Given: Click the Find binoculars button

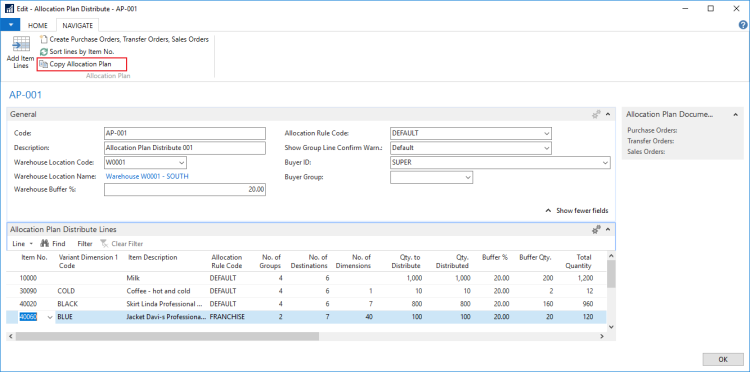Looking at the screenshot, I should pos(53,243).
